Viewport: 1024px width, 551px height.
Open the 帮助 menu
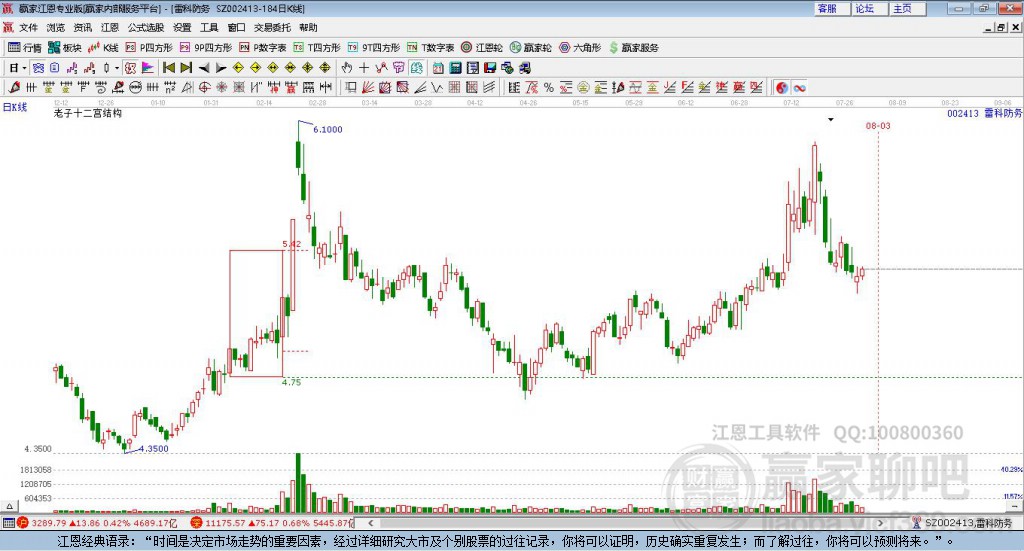[308, 27]
